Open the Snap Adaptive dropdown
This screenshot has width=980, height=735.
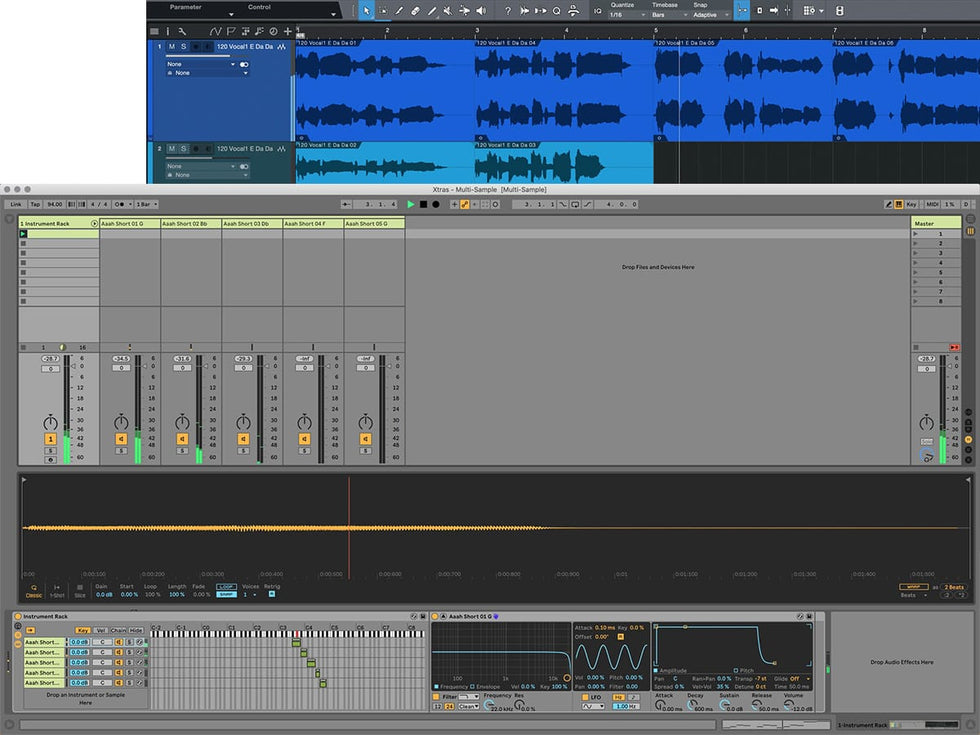(x=709, y=16)
